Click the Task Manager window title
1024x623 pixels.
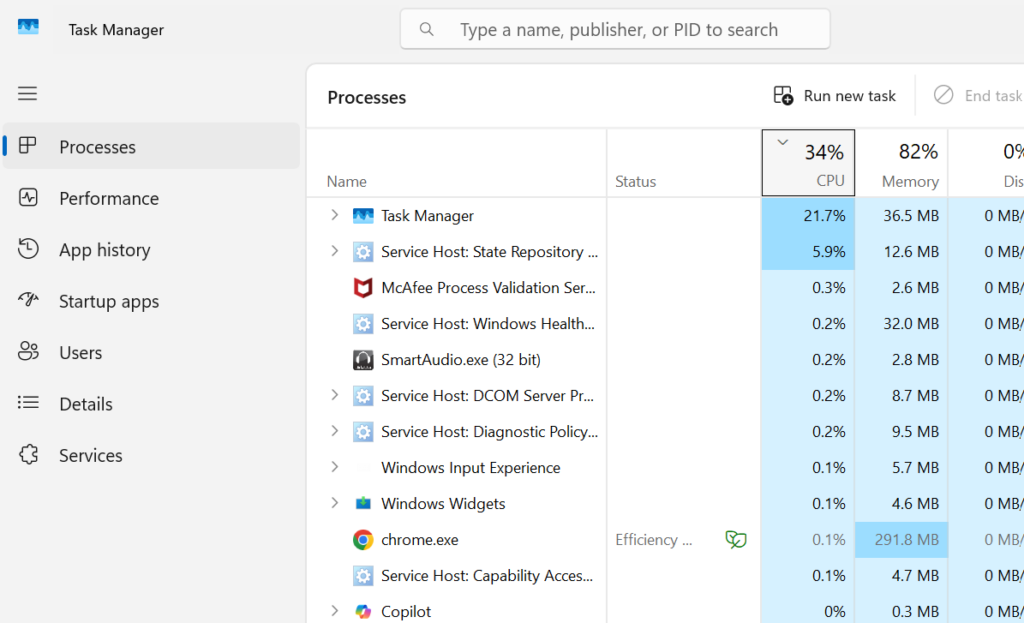click(116, 30)
